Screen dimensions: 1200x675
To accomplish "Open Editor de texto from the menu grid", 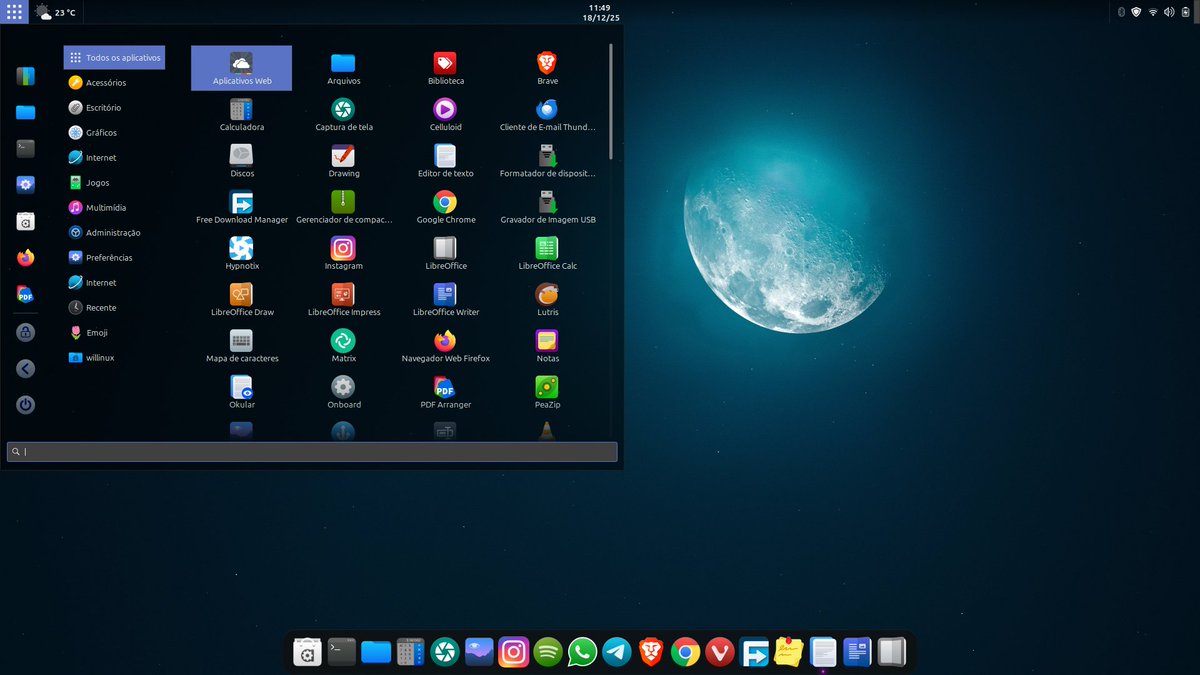I will (x=445, y=160).
